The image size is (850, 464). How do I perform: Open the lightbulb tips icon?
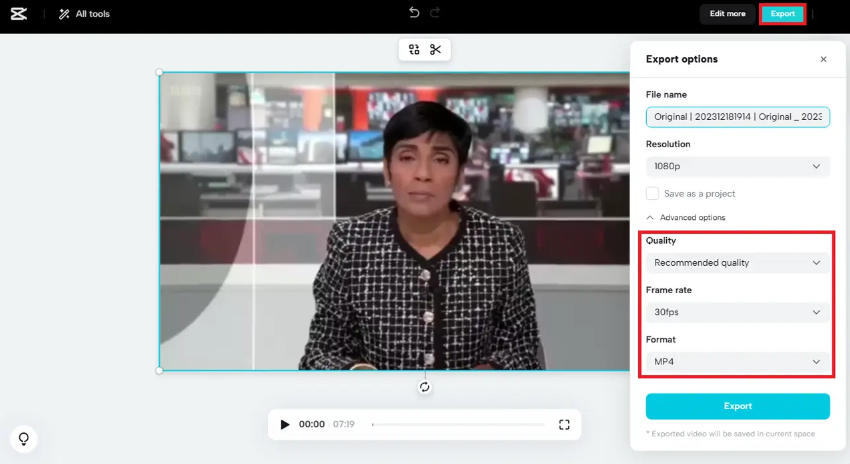23,438
